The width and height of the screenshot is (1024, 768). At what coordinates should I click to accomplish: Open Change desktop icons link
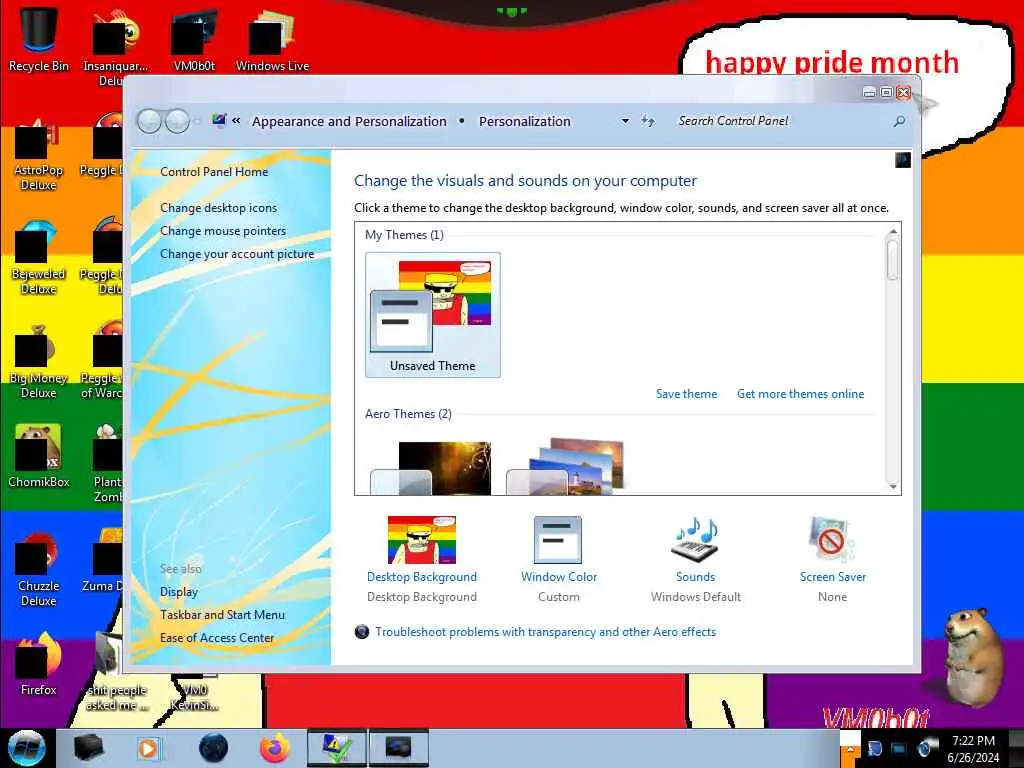tap(218, 208)
